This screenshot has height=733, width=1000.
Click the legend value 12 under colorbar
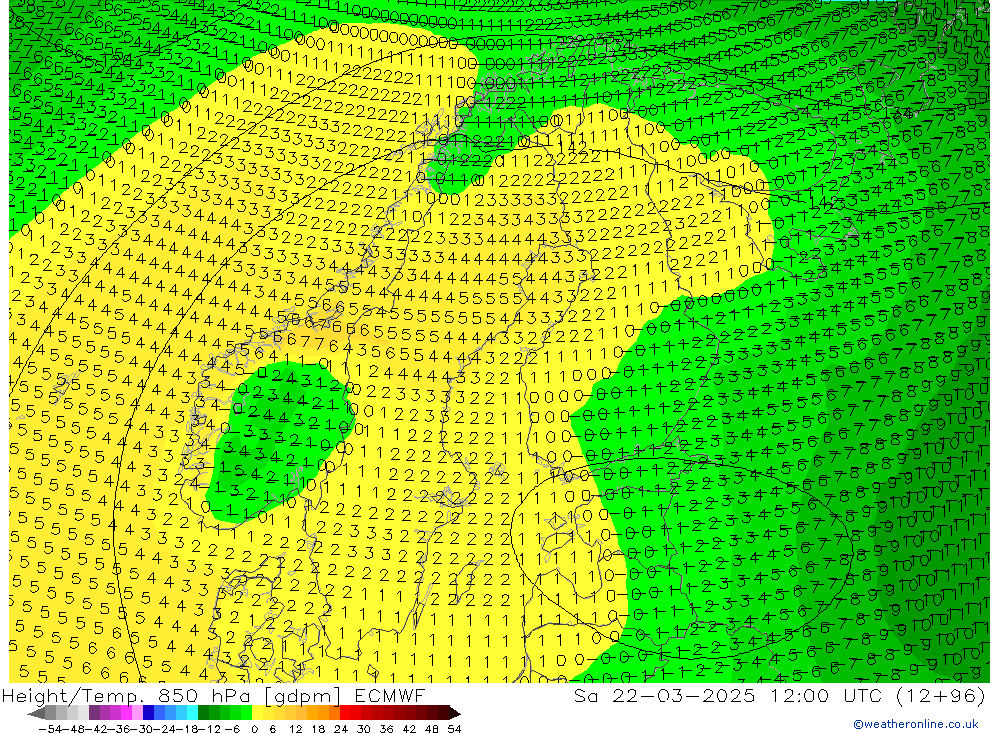295,729
